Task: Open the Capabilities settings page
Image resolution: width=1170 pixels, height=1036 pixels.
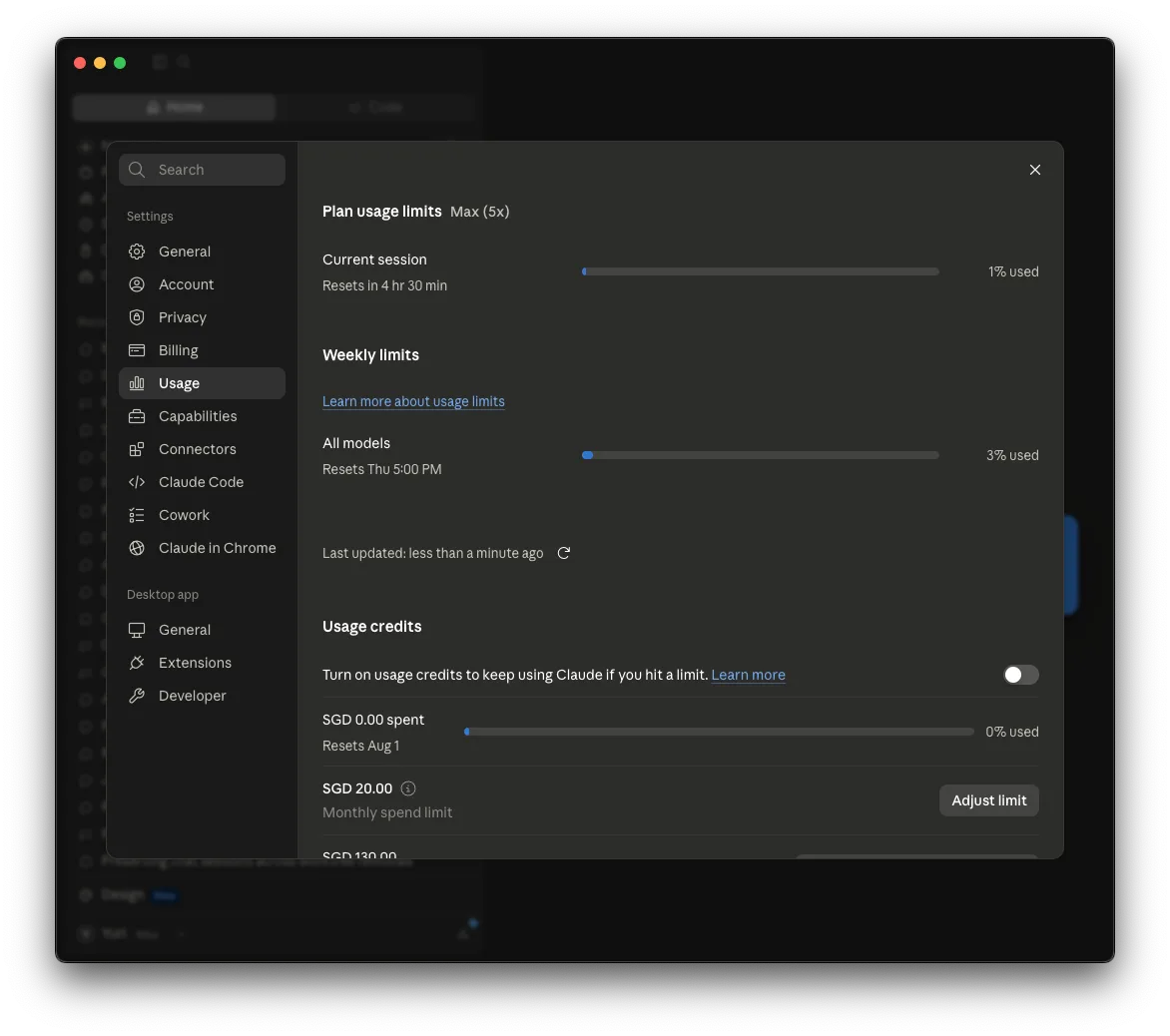Action: [202, 416]
